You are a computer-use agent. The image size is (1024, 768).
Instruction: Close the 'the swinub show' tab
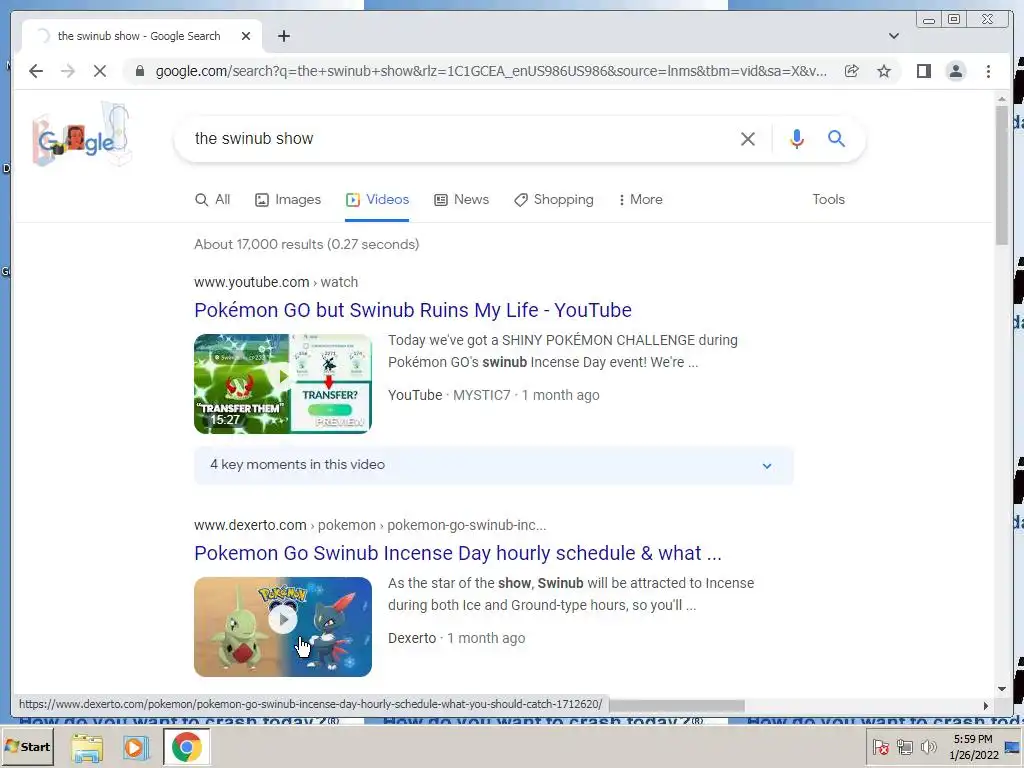[246, 36]
